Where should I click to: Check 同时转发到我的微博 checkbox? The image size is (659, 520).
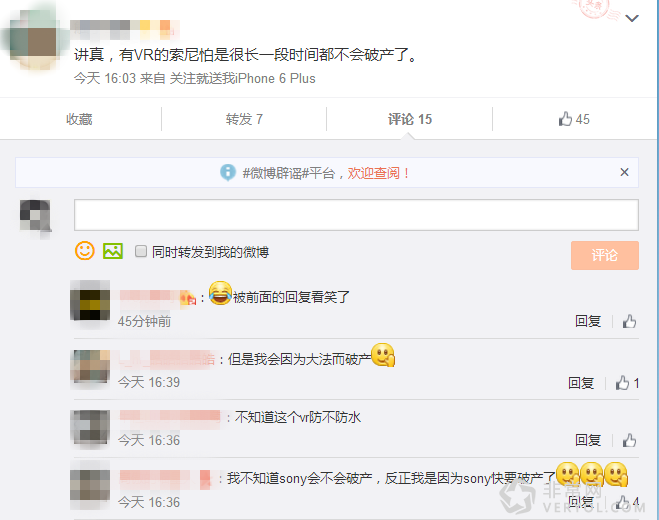pyautogui.click(x=141, y=251)
